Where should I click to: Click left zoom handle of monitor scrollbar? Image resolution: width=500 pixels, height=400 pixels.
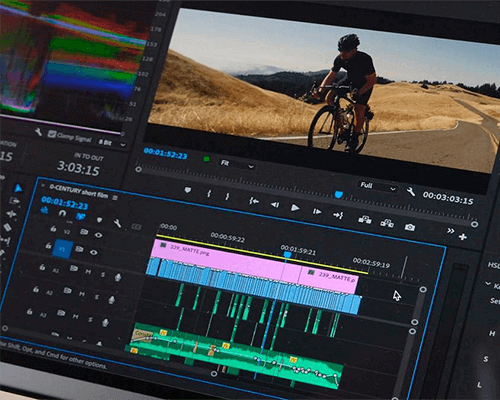tap(138, 169)
